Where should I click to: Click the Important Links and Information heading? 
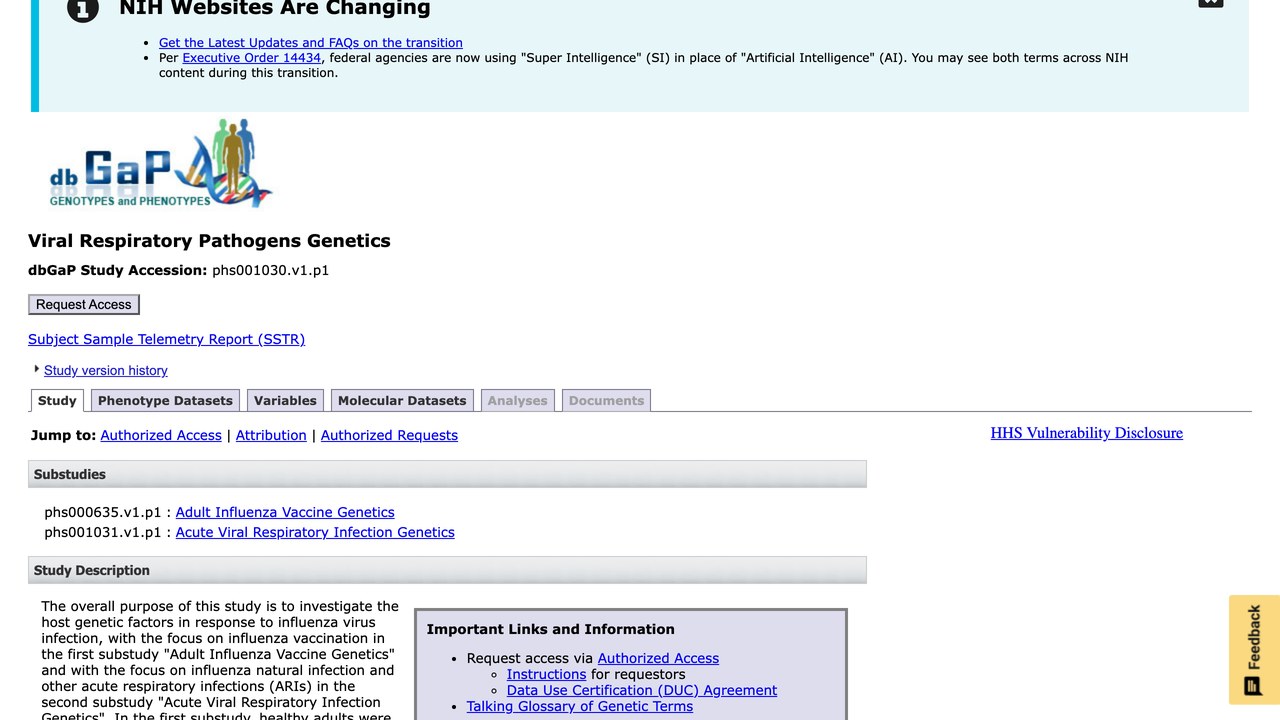click(551, 629)
